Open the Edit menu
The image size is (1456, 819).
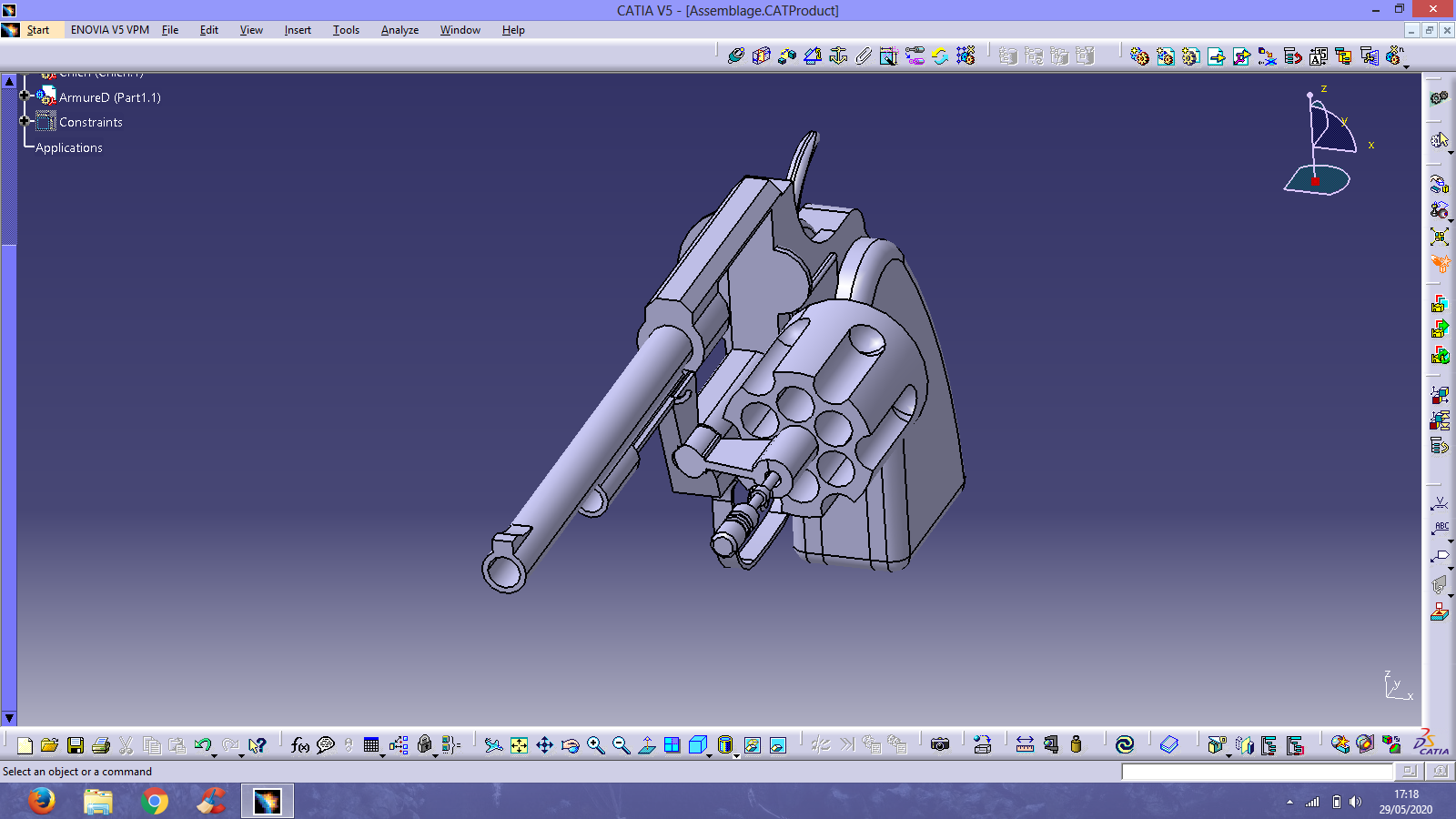coord(209,30)
